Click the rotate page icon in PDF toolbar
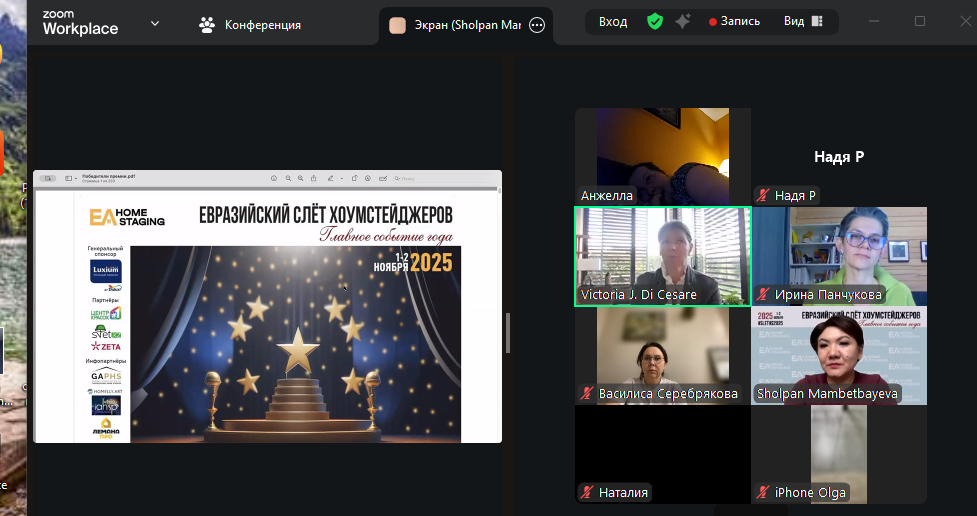977x516 pixels. point(355,178)
